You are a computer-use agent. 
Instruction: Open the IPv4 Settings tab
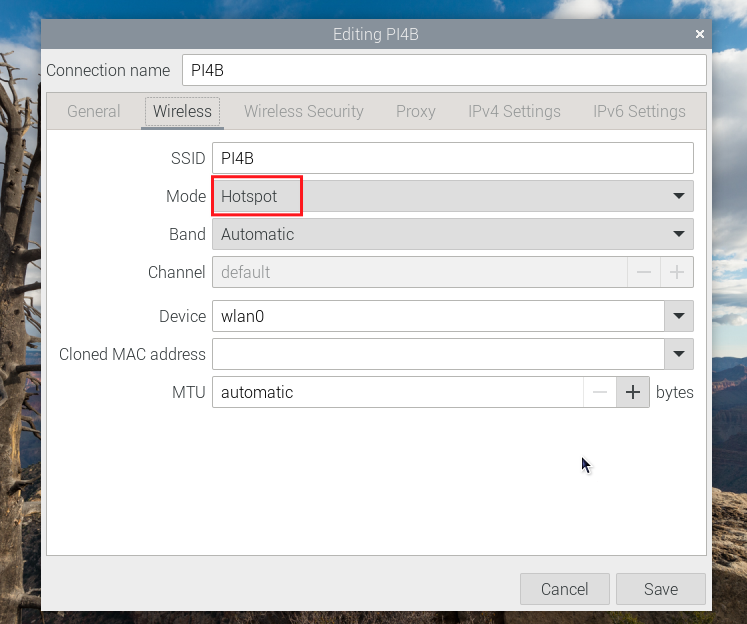click(514, 111)
